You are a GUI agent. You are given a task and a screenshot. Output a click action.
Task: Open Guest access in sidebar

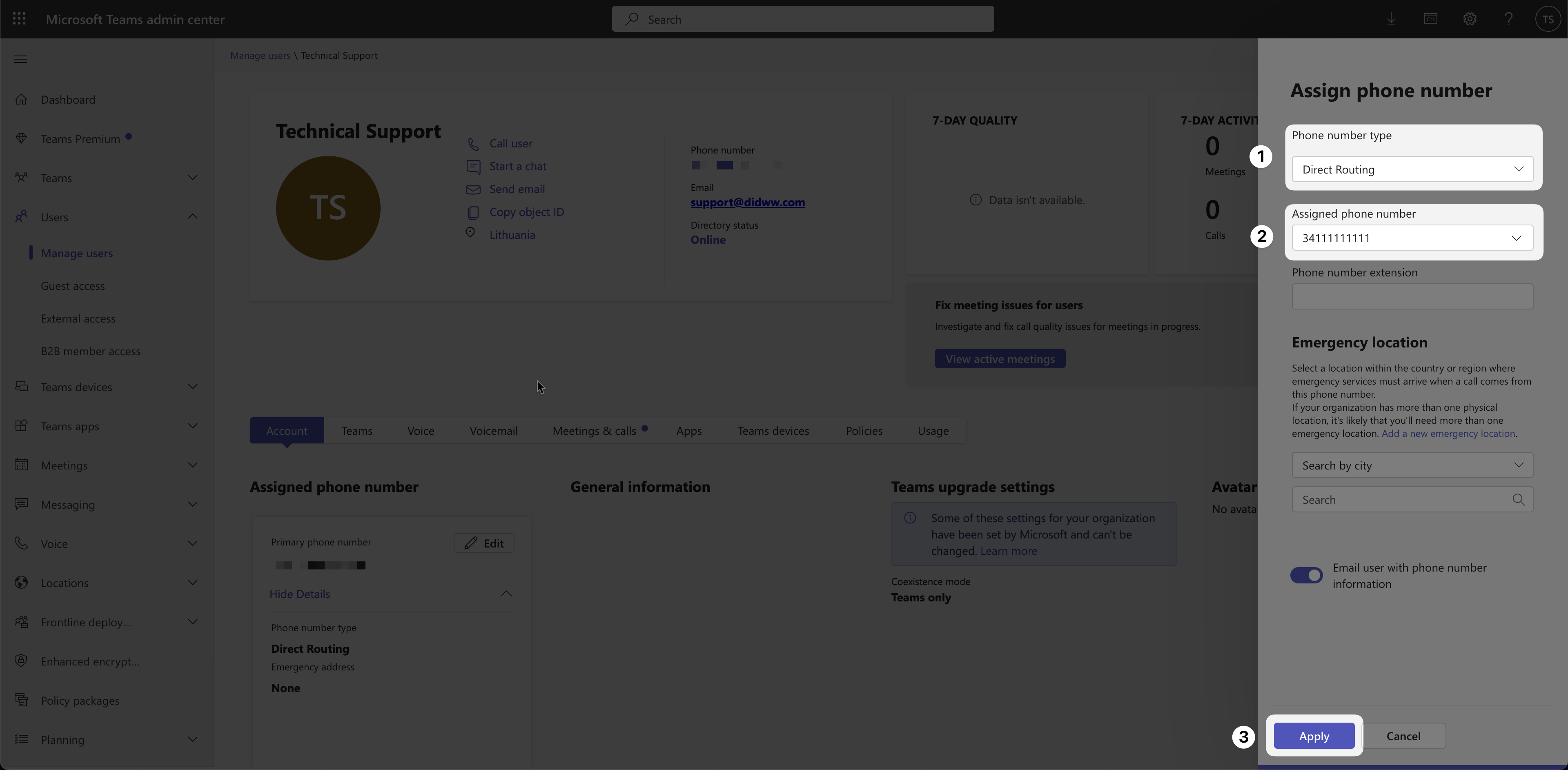click(72, 285)
